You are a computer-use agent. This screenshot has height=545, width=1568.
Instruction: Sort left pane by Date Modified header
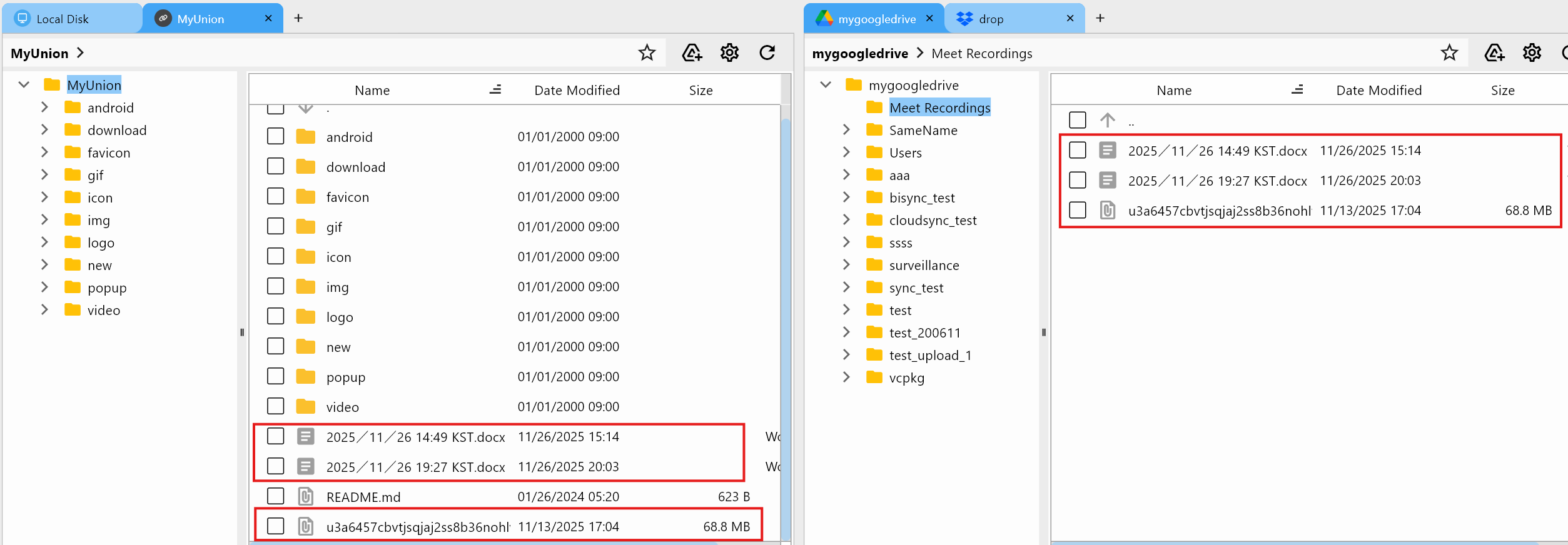[577, 90]
